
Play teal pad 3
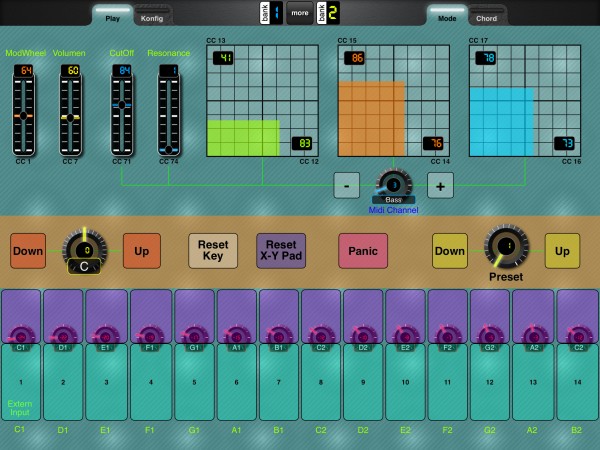pyautogui.click(x=106, y=382)
